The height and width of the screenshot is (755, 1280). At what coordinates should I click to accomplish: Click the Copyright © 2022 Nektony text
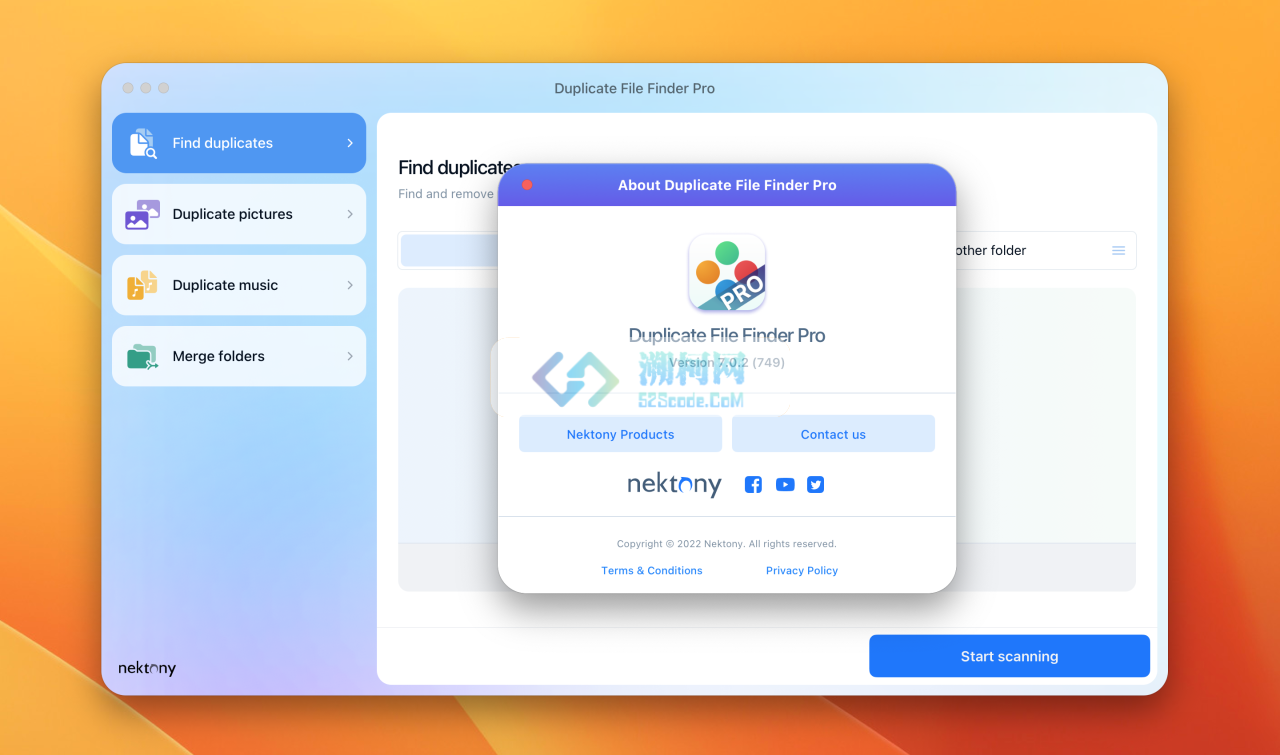[x=727, y=544]
